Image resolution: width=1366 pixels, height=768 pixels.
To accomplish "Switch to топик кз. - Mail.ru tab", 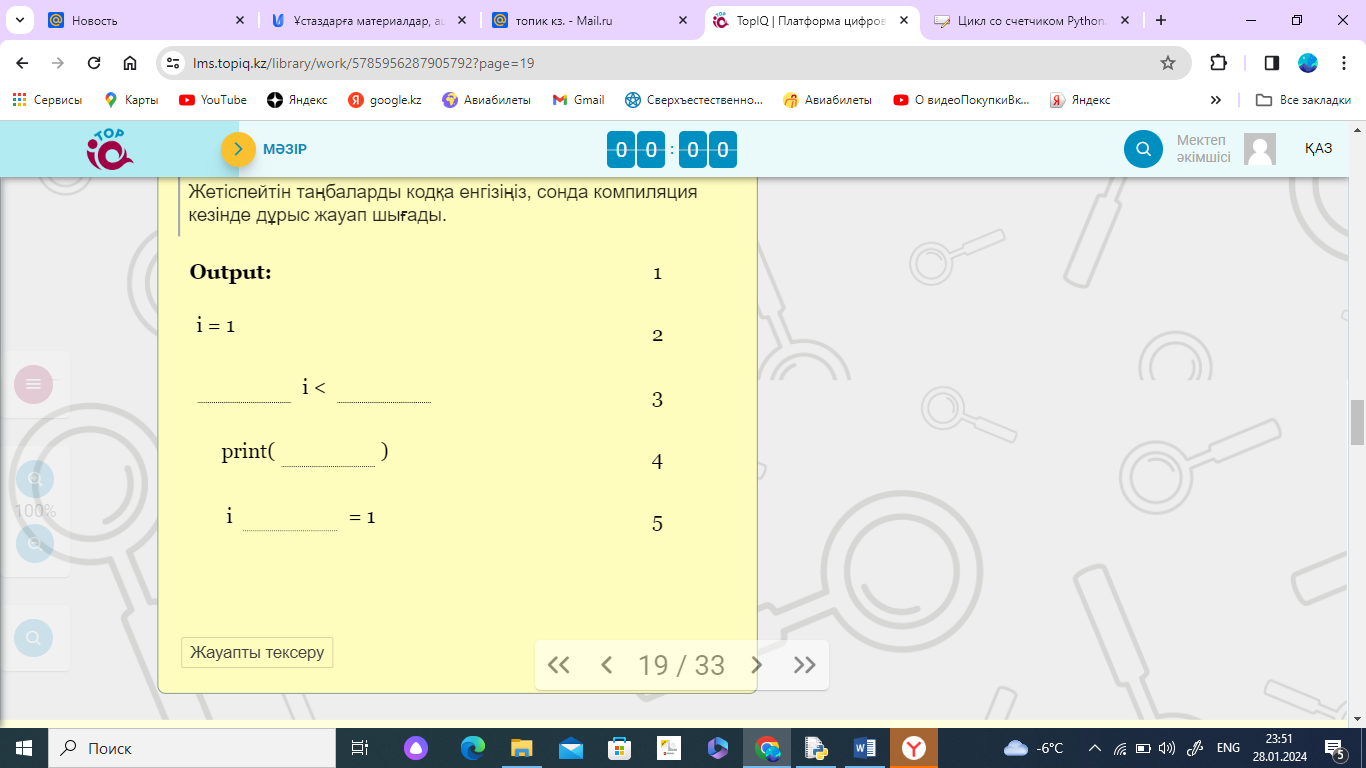I will (590, 20).
